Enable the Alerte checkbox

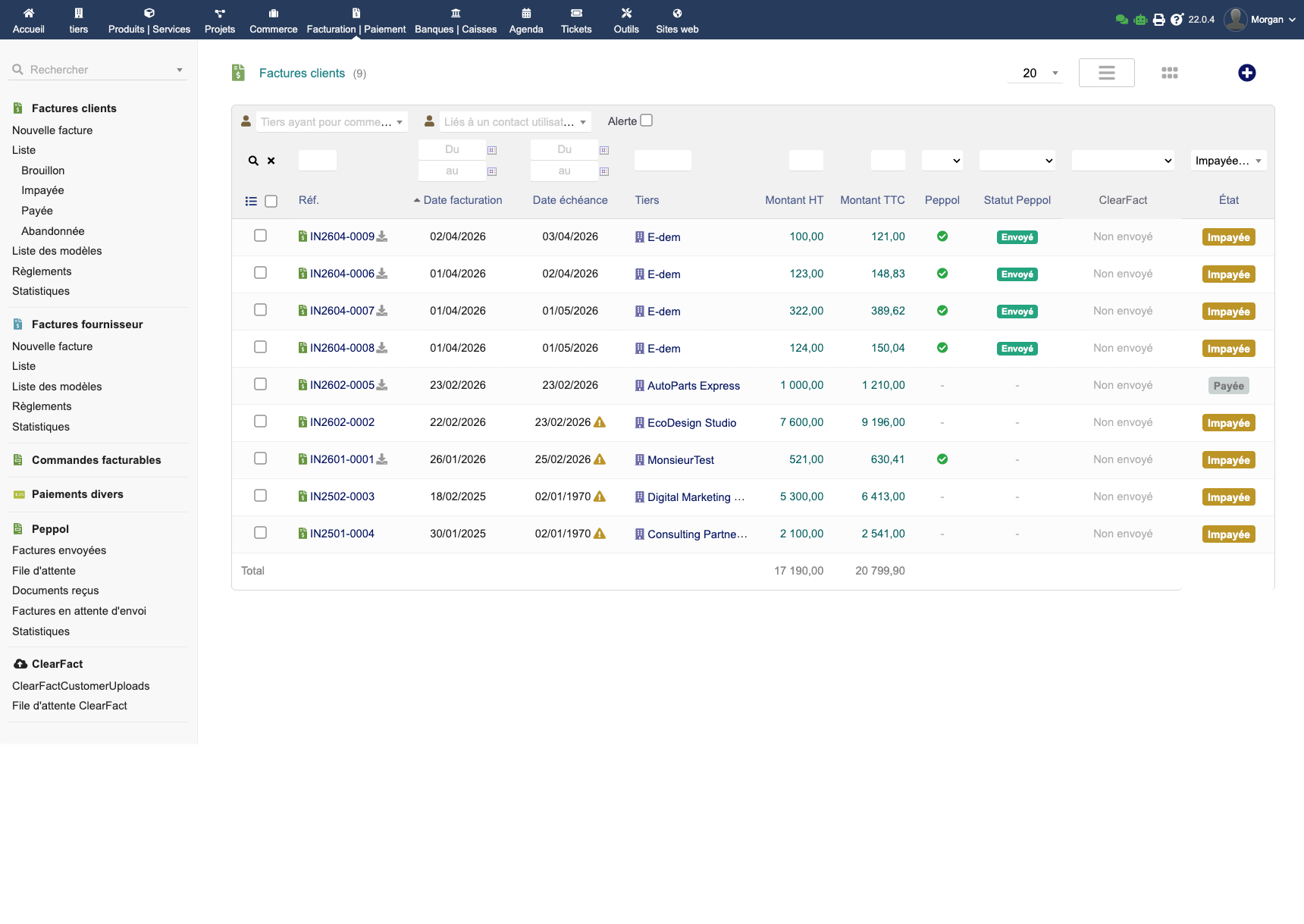tap(647, 121)
